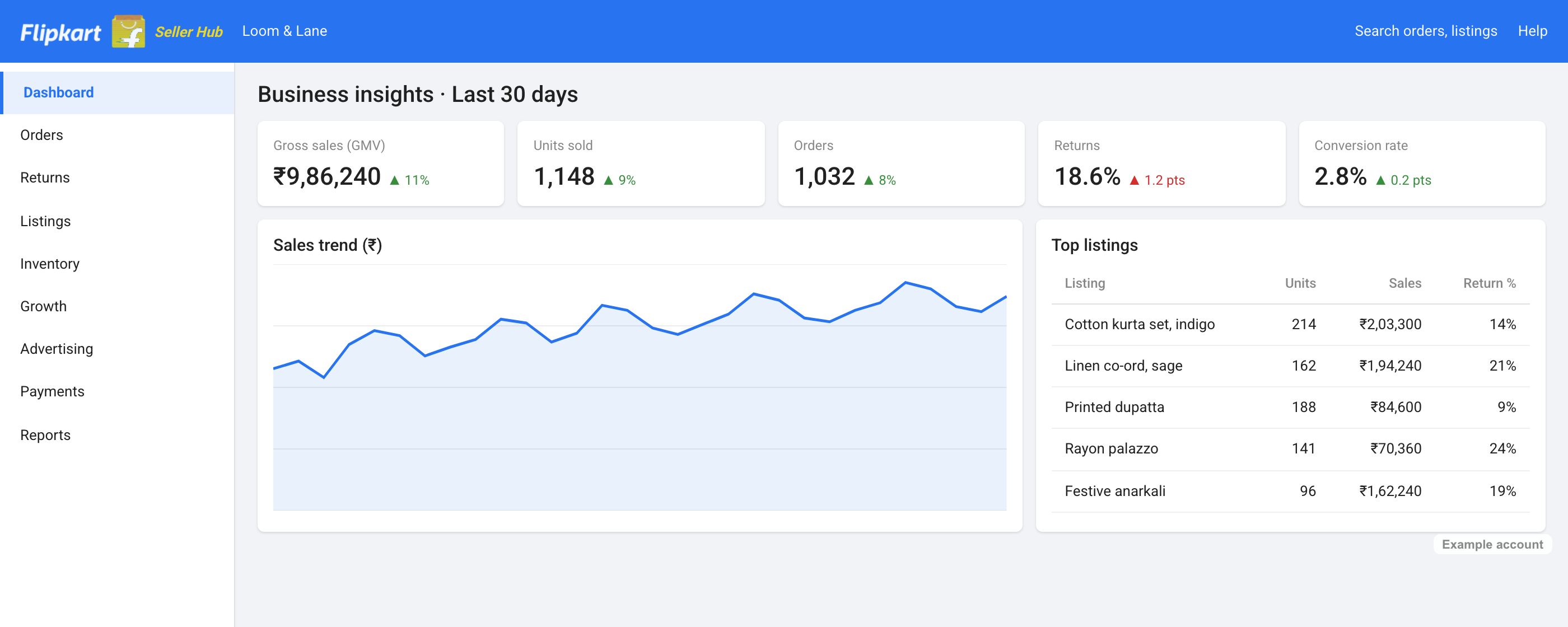Viewport: 1568px width, 627px height.
Task: Click the Flipkart wordmark in header
Action: pyautogui.click(x=60, y=32)
